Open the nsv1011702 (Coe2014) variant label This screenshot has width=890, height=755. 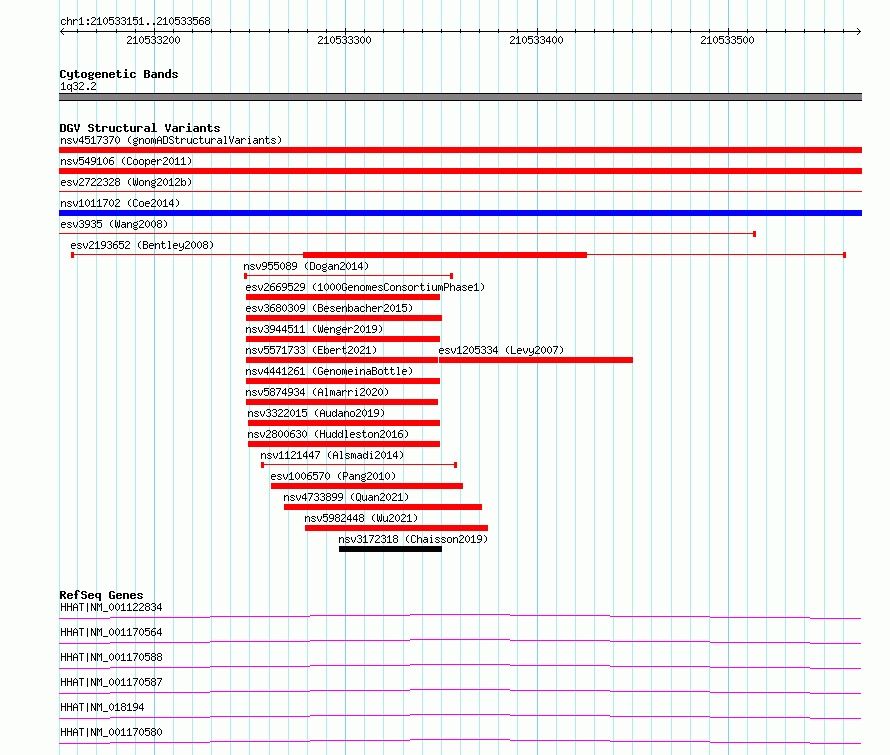pyautogui.click(x=120, y=203)
